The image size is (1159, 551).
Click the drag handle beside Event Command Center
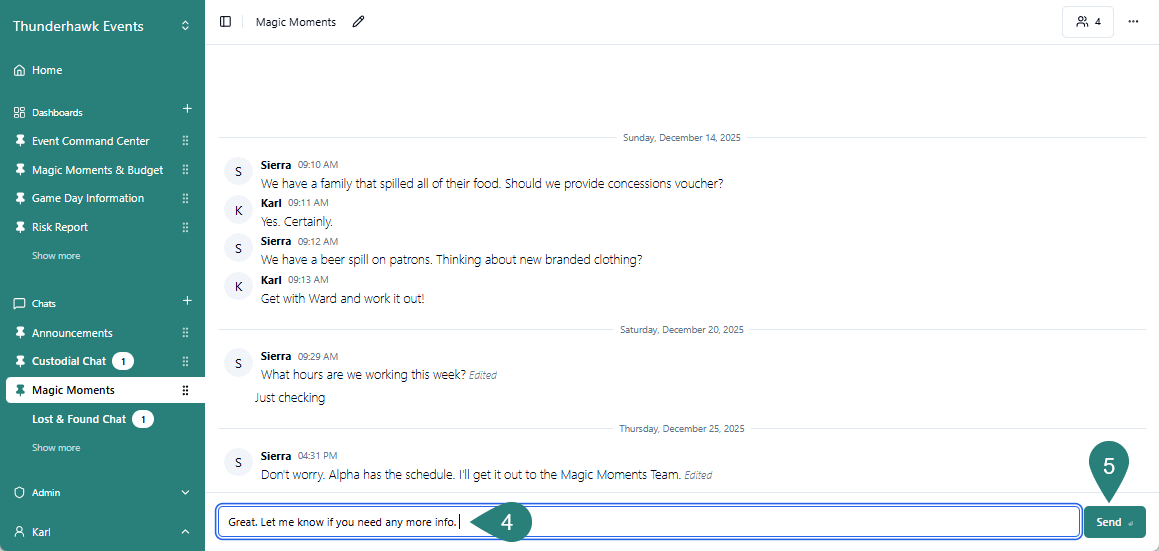click(x=185, y=141)
